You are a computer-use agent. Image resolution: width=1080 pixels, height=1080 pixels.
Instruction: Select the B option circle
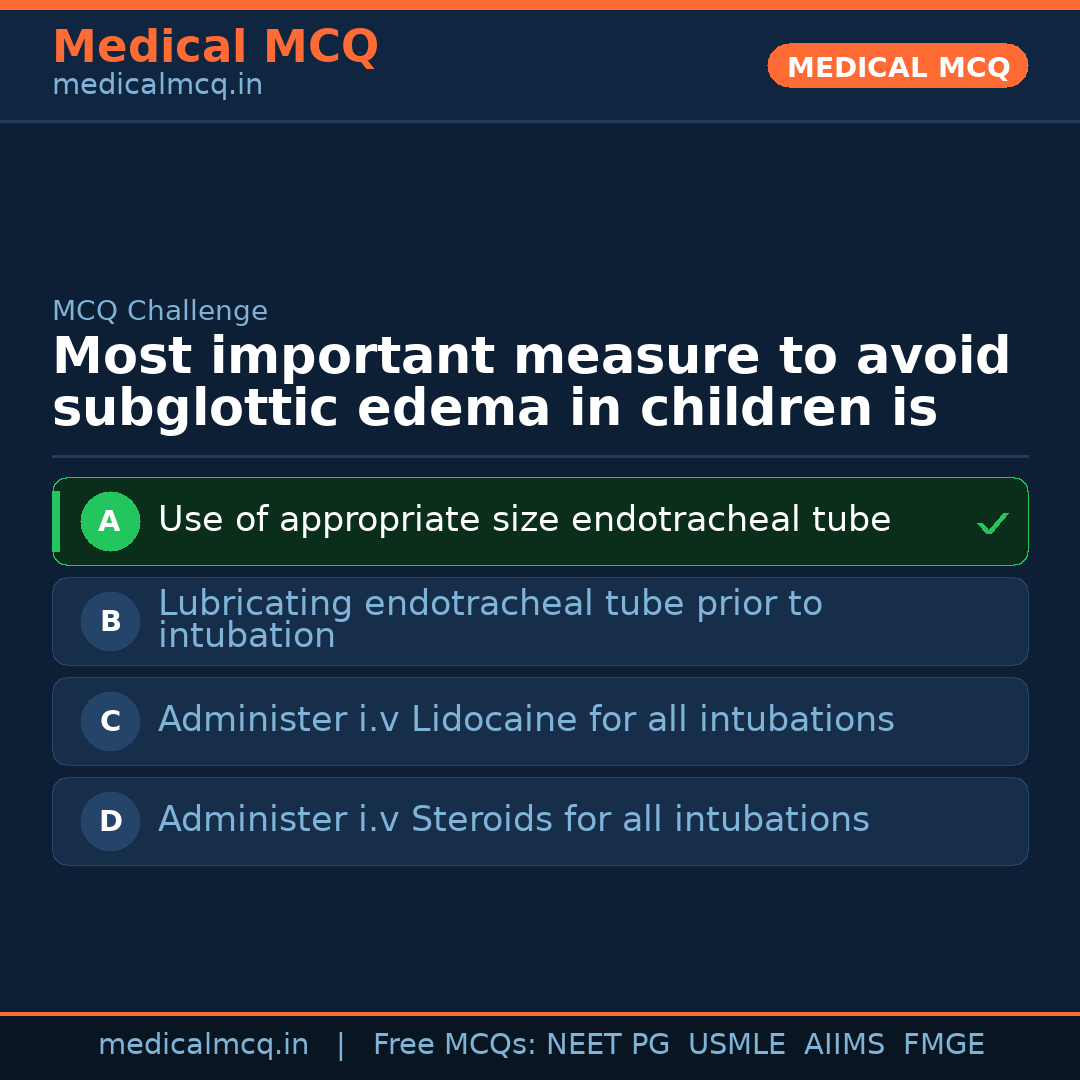[x=110, y=621]
